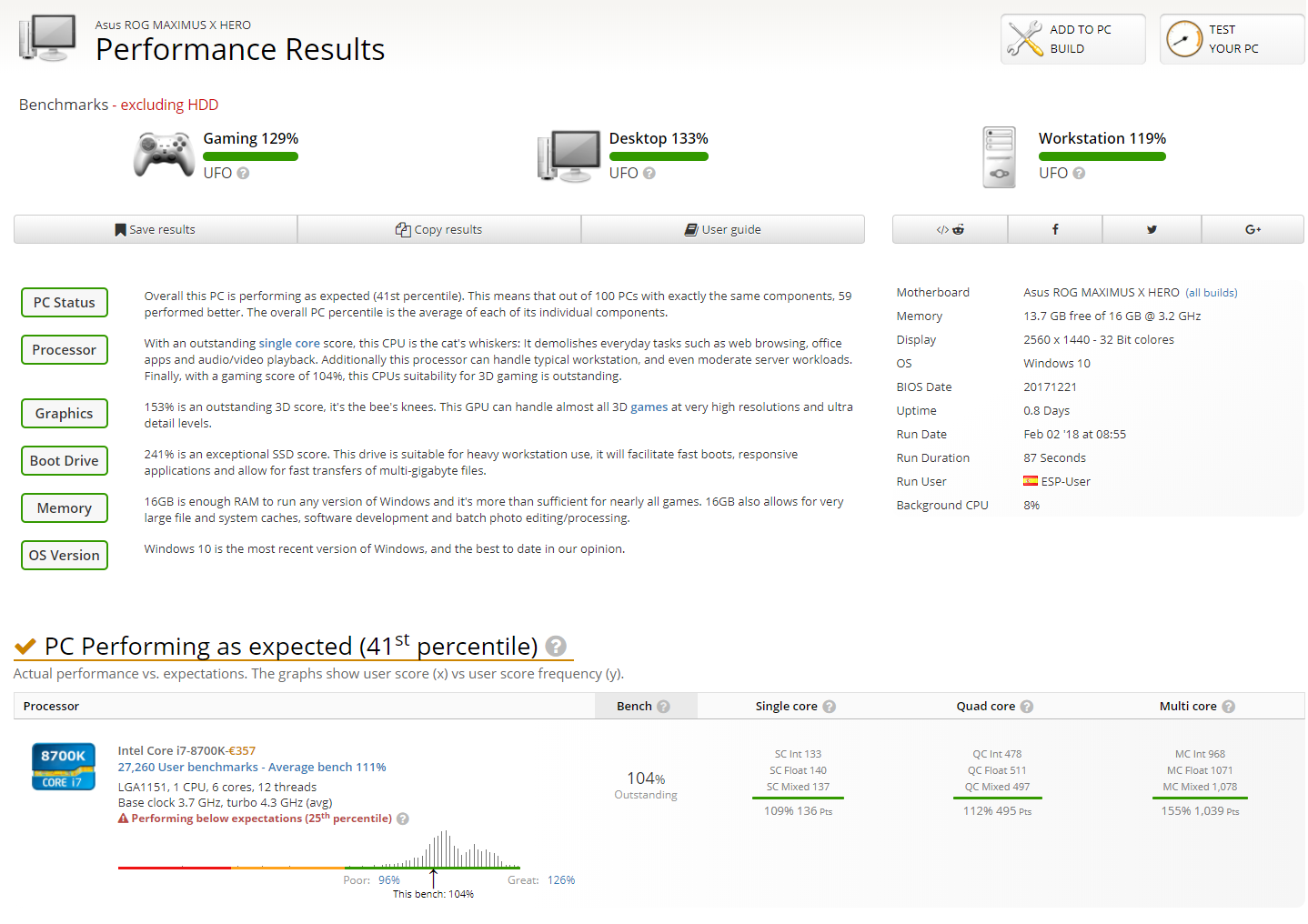Click the Desktop 133% green progress bar
This screenshot has height=924, width=1308.
659,156
